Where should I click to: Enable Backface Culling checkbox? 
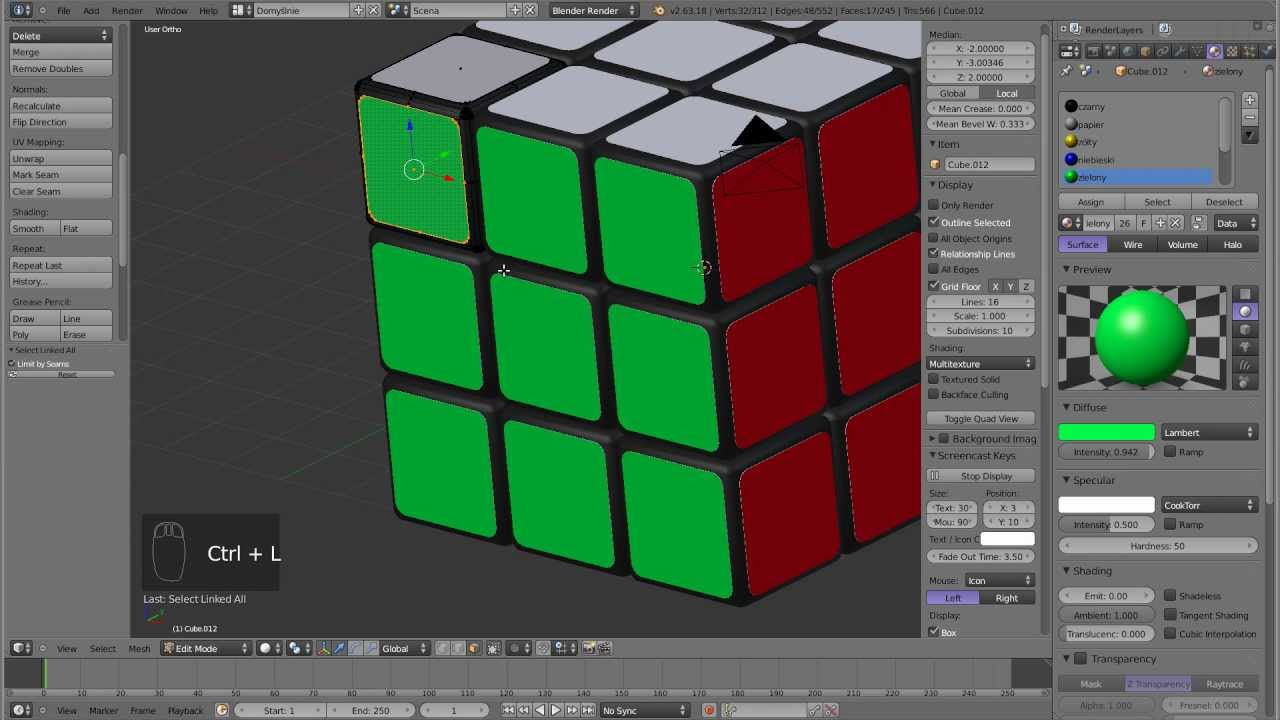[x=934, y=395]
